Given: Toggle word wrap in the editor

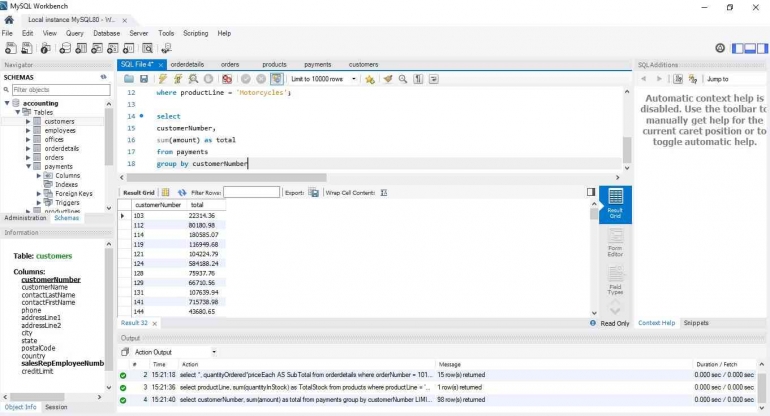Looking at the screenshot, I should pos(434,79).
